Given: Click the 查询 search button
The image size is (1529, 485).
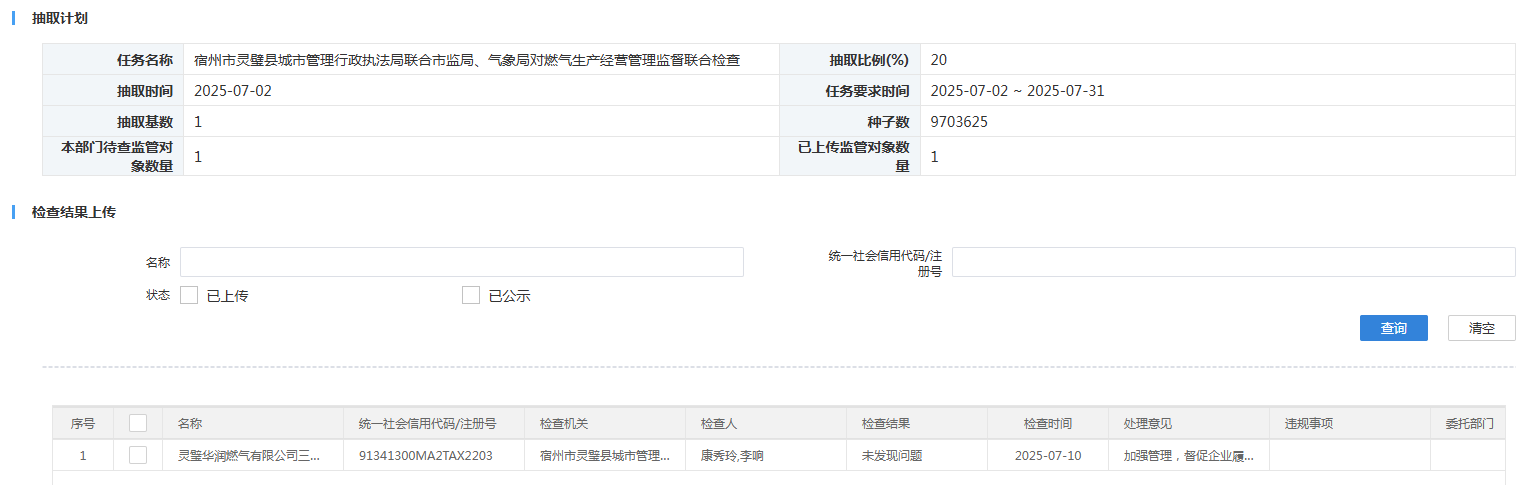Looking at the screenshot, I should pyautogui.click(x=1393, y=328).
